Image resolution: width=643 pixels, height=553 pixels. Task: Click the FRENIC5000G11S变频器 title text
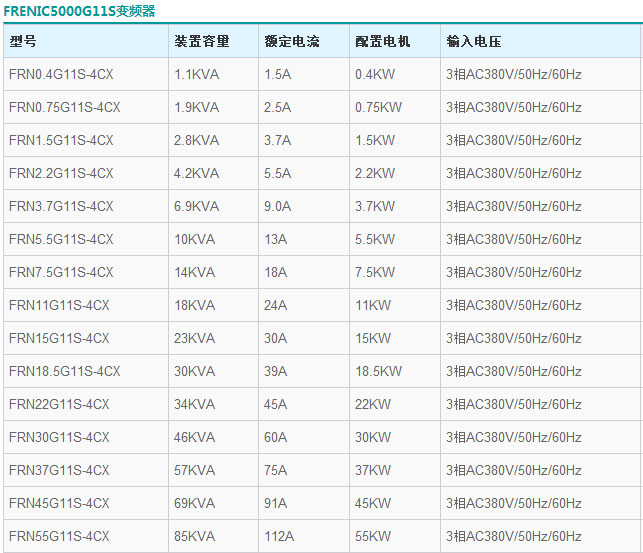80,11
